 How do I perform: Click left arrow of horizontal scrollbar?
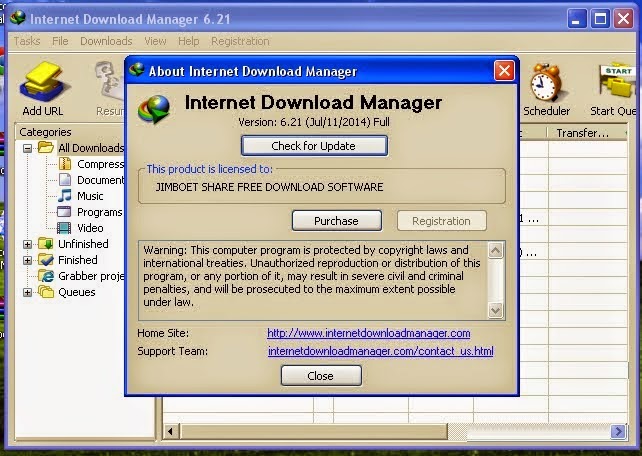[170, 431]
